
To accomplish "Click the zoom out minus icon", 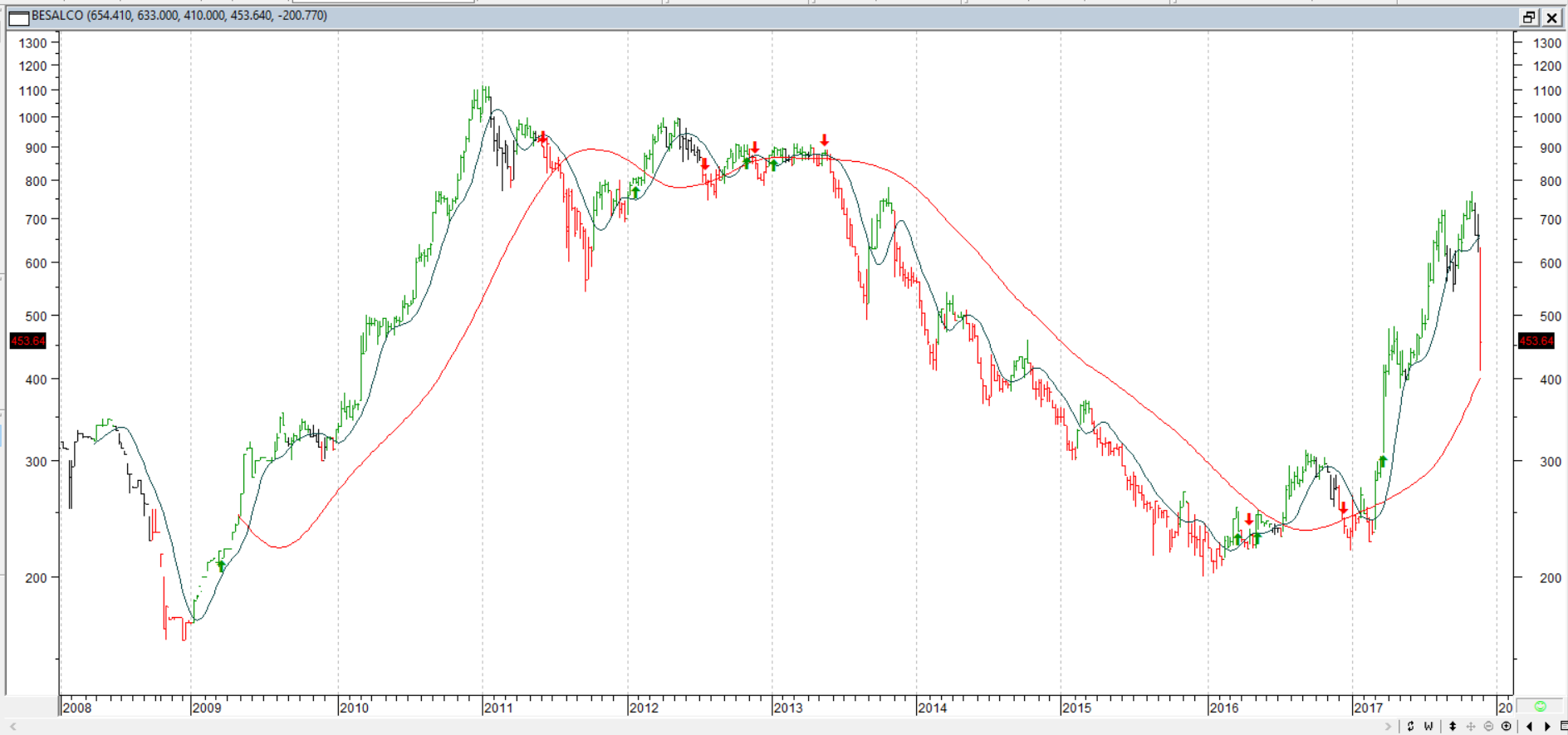I will (x=1488, y=727).
